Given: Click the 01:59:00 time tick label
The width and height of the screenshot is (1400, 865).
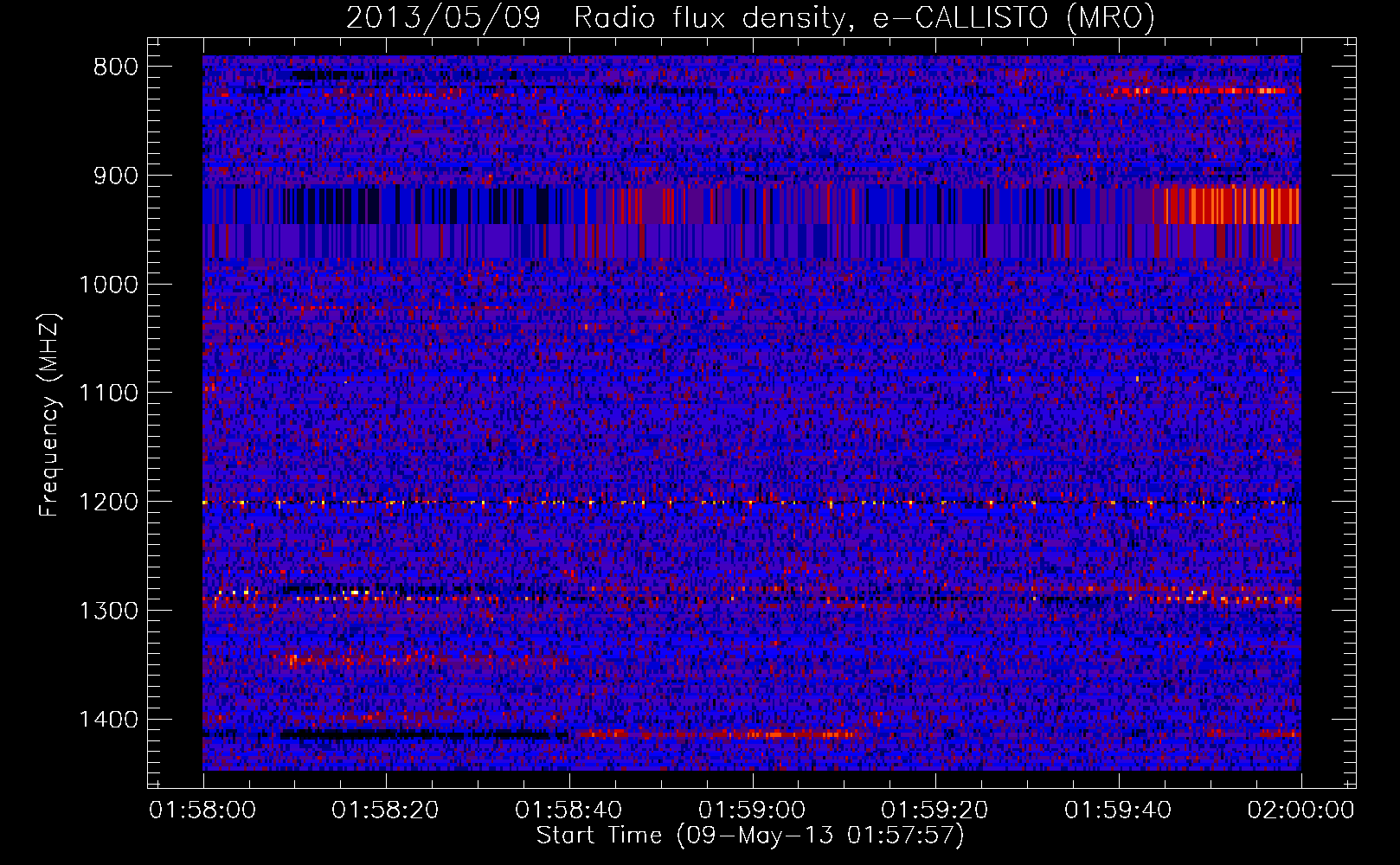Looking at the screenshot, I should point(752,811).
